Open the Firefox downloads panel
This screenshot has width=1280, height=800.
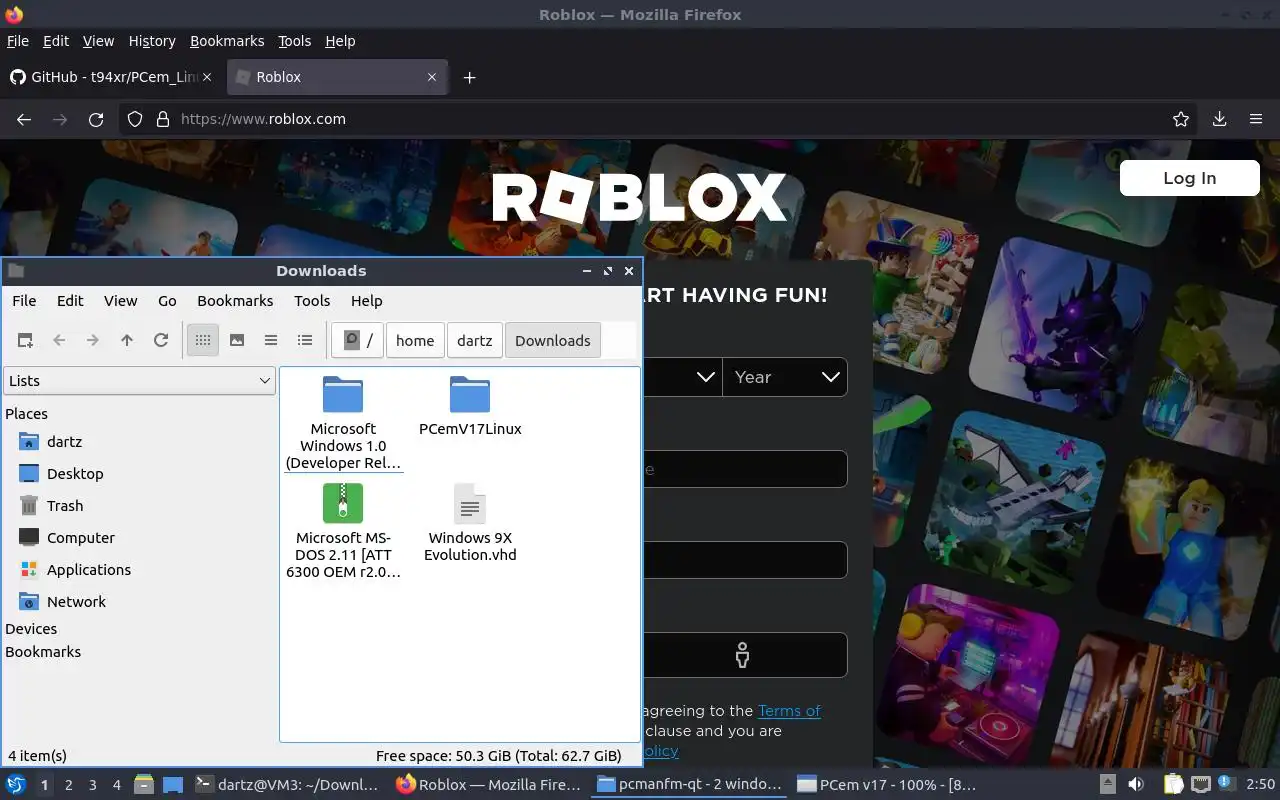(x=1219, y=119)
